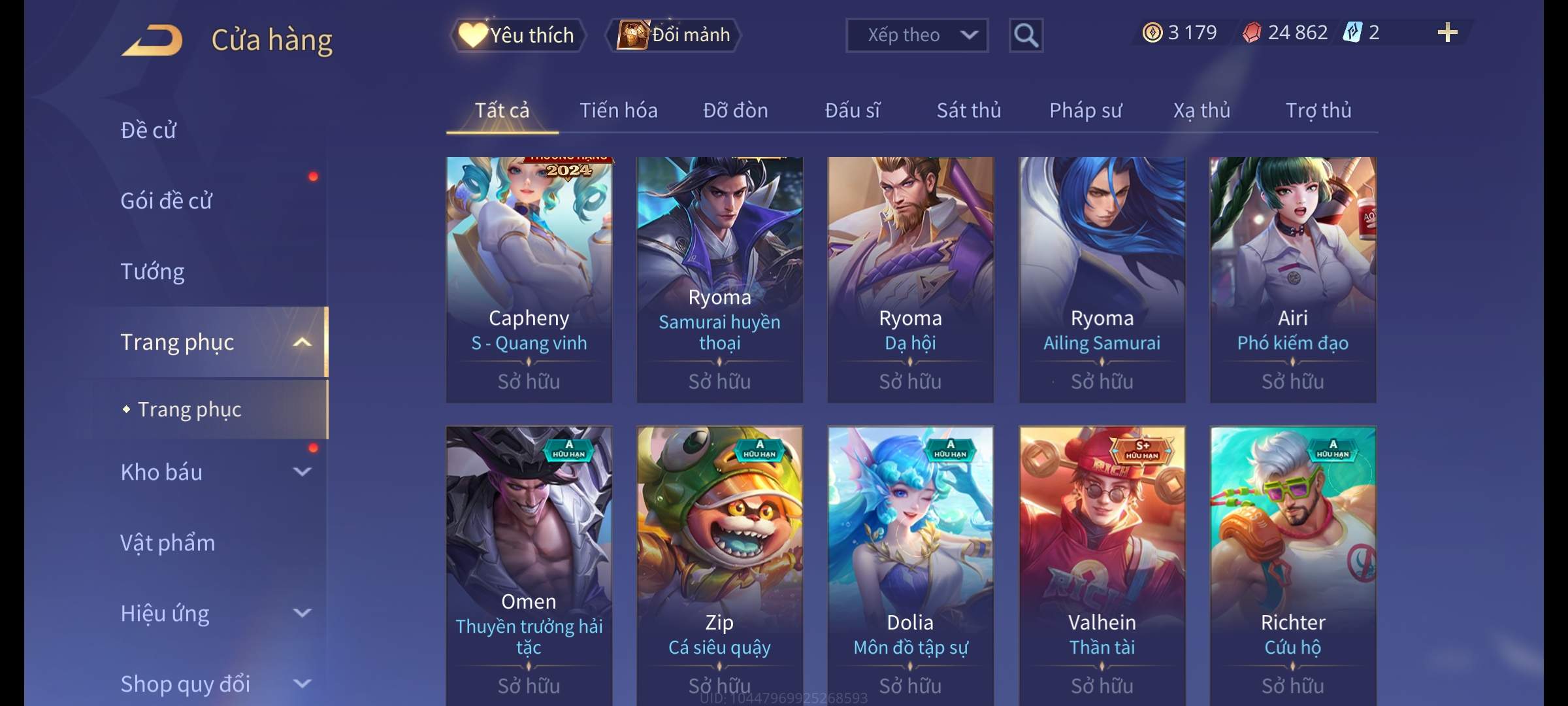Select the Pháp sư filter tab
Image resolution: width=1568 pixels, height=706 pixels.
(1085, 110)
